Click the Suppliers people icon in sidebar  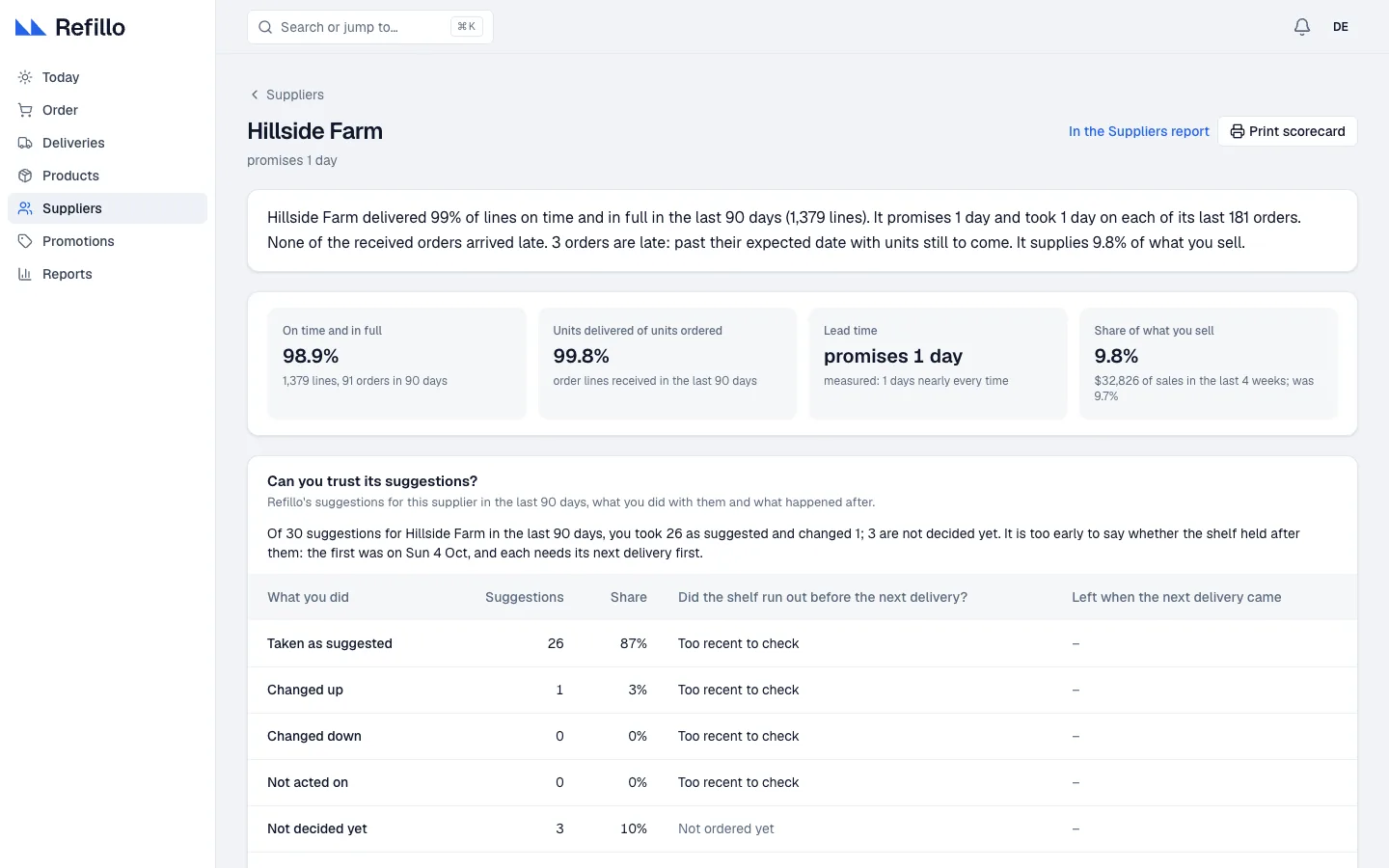25,208
